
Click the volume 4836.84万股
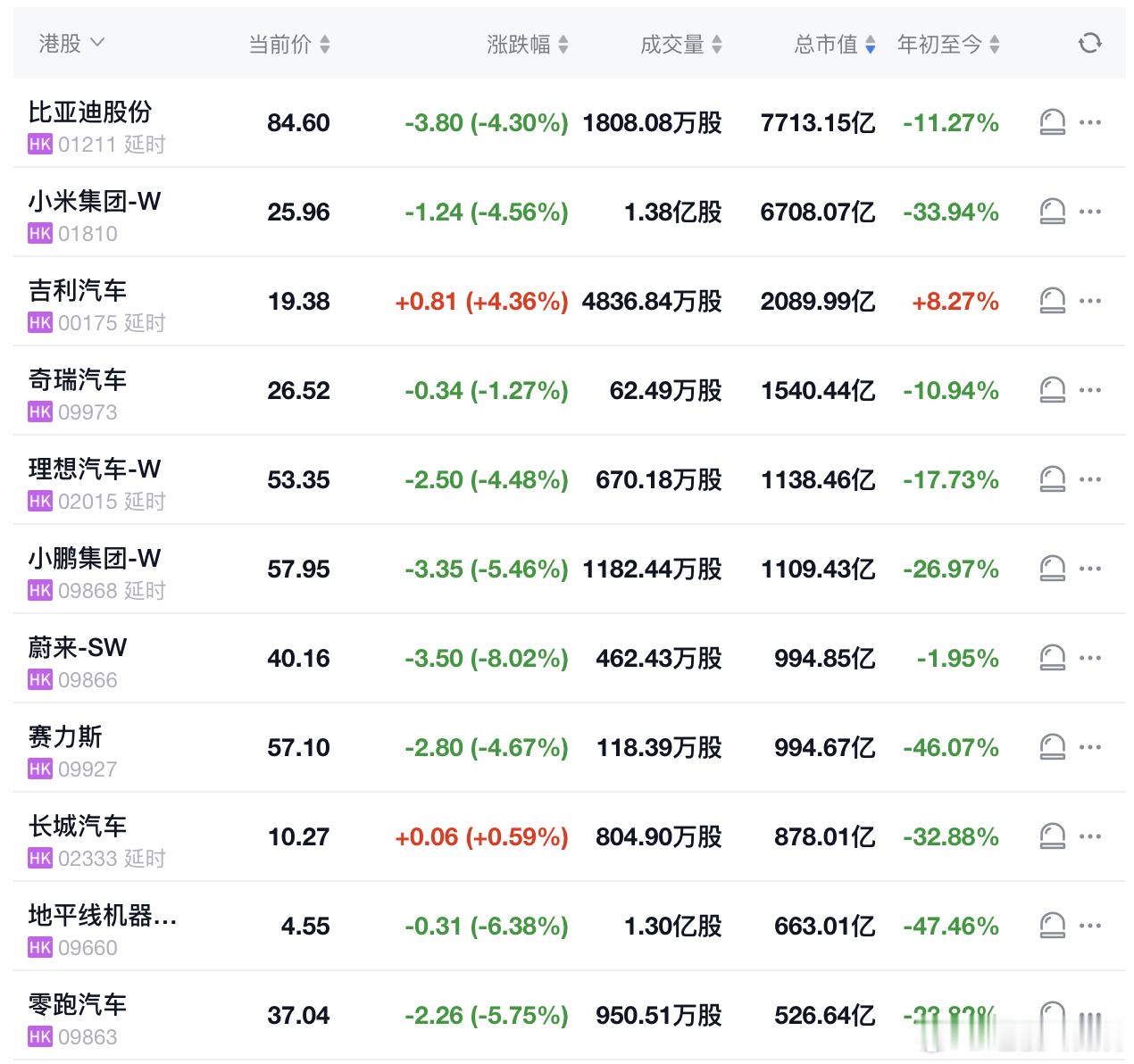click(x=652, y=301)
